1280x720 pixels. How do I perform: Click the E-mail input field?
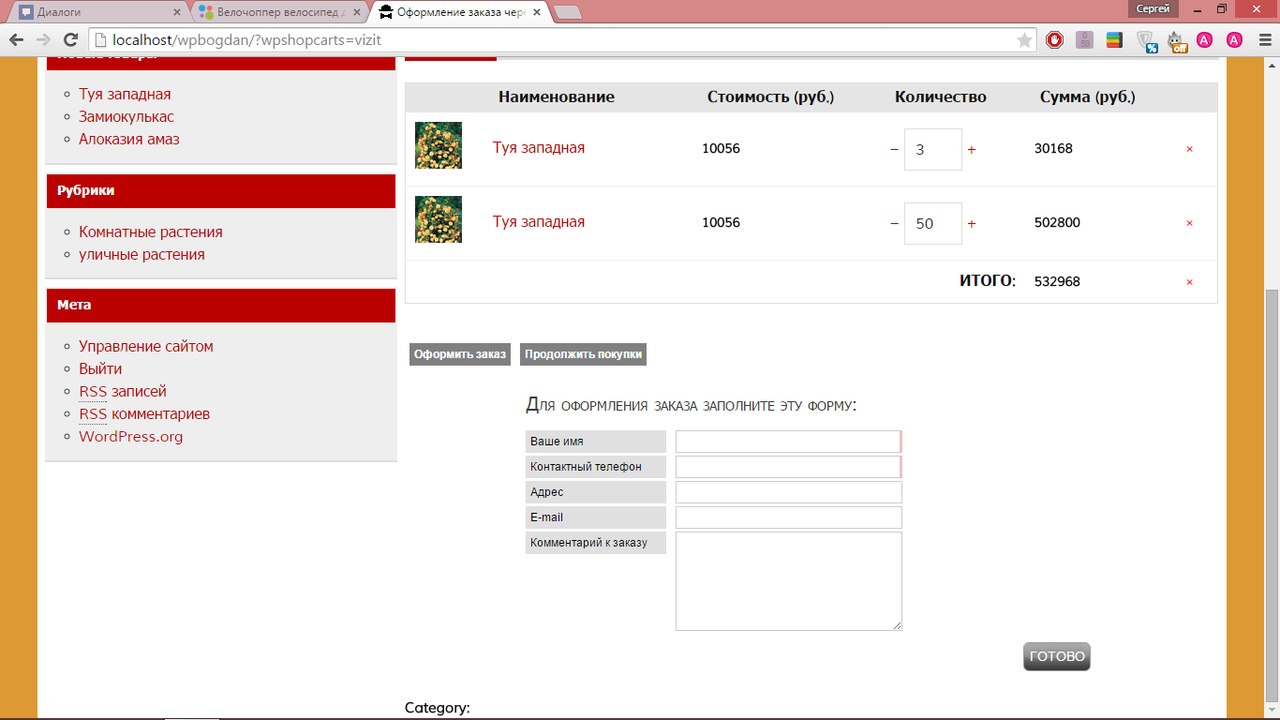789,517
